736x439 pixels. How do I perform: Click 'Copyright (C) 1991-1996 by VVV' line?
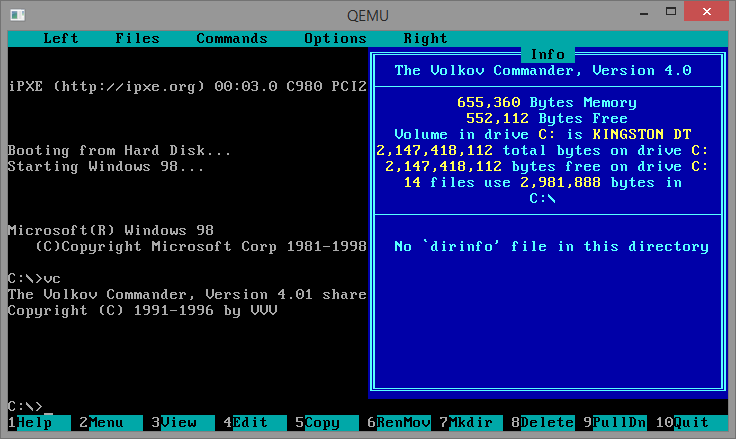point(143,310)
